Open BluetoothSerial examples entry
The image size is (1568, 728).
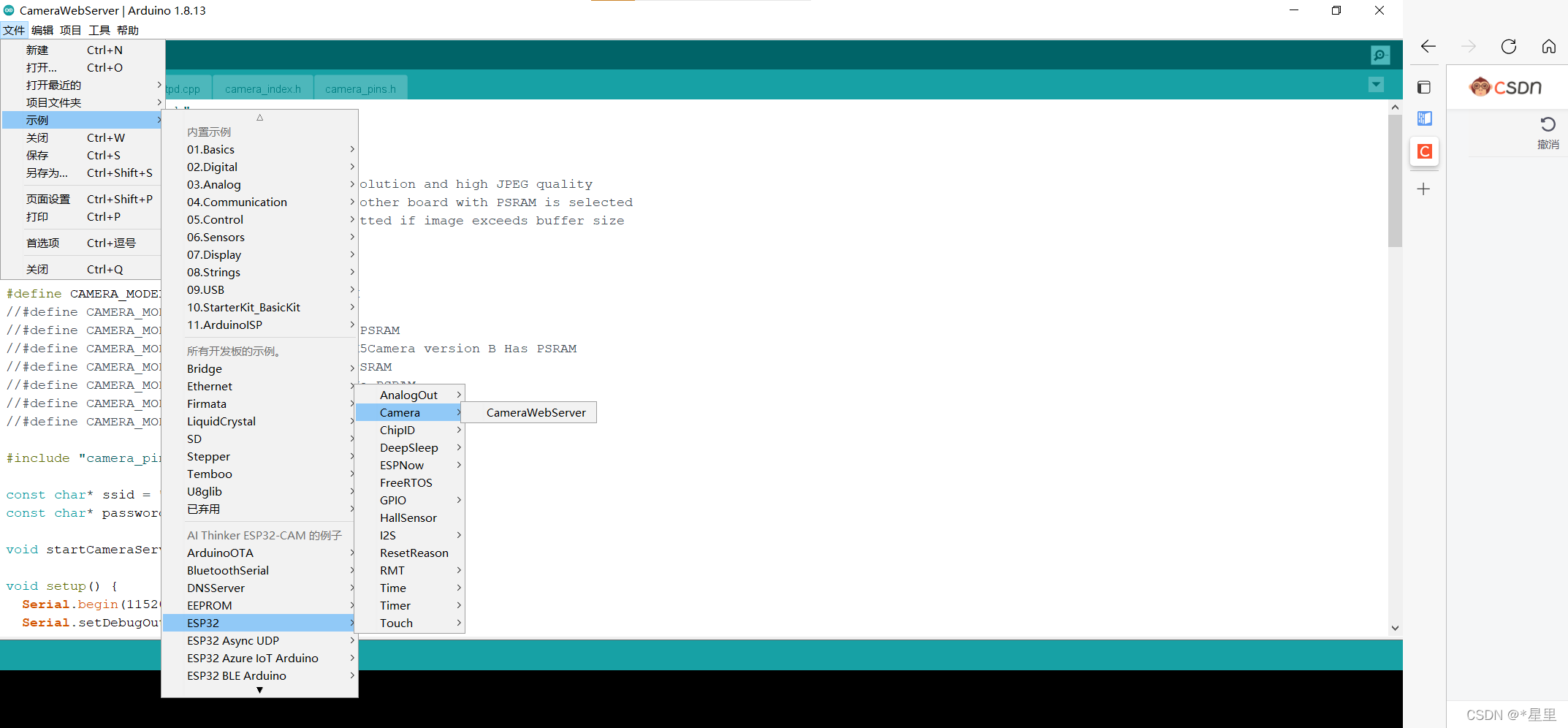click(x=259, y=570)
